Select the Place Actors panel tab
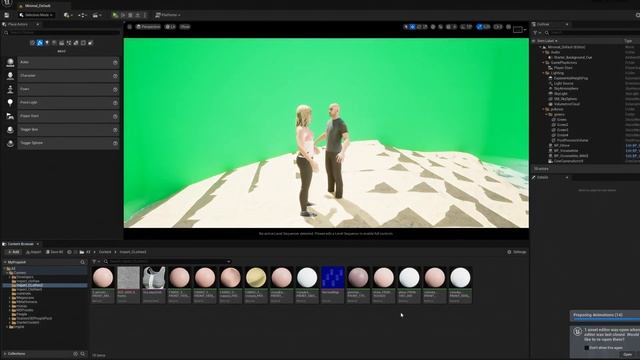Viewport: 640px width, 360px height. [x=18, y=24]
